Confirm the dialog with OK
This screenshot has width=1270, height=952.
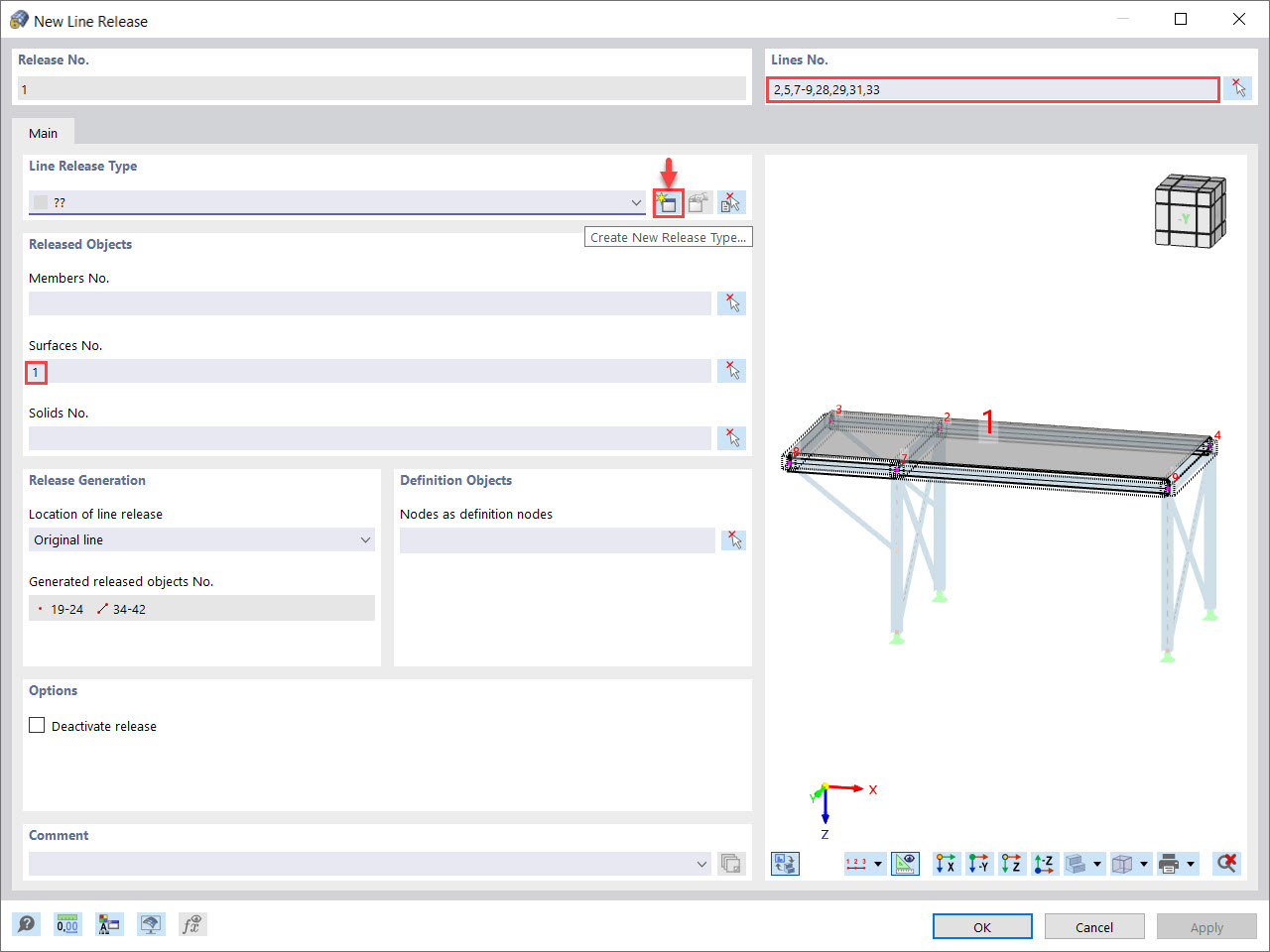[x=981, y=926]
